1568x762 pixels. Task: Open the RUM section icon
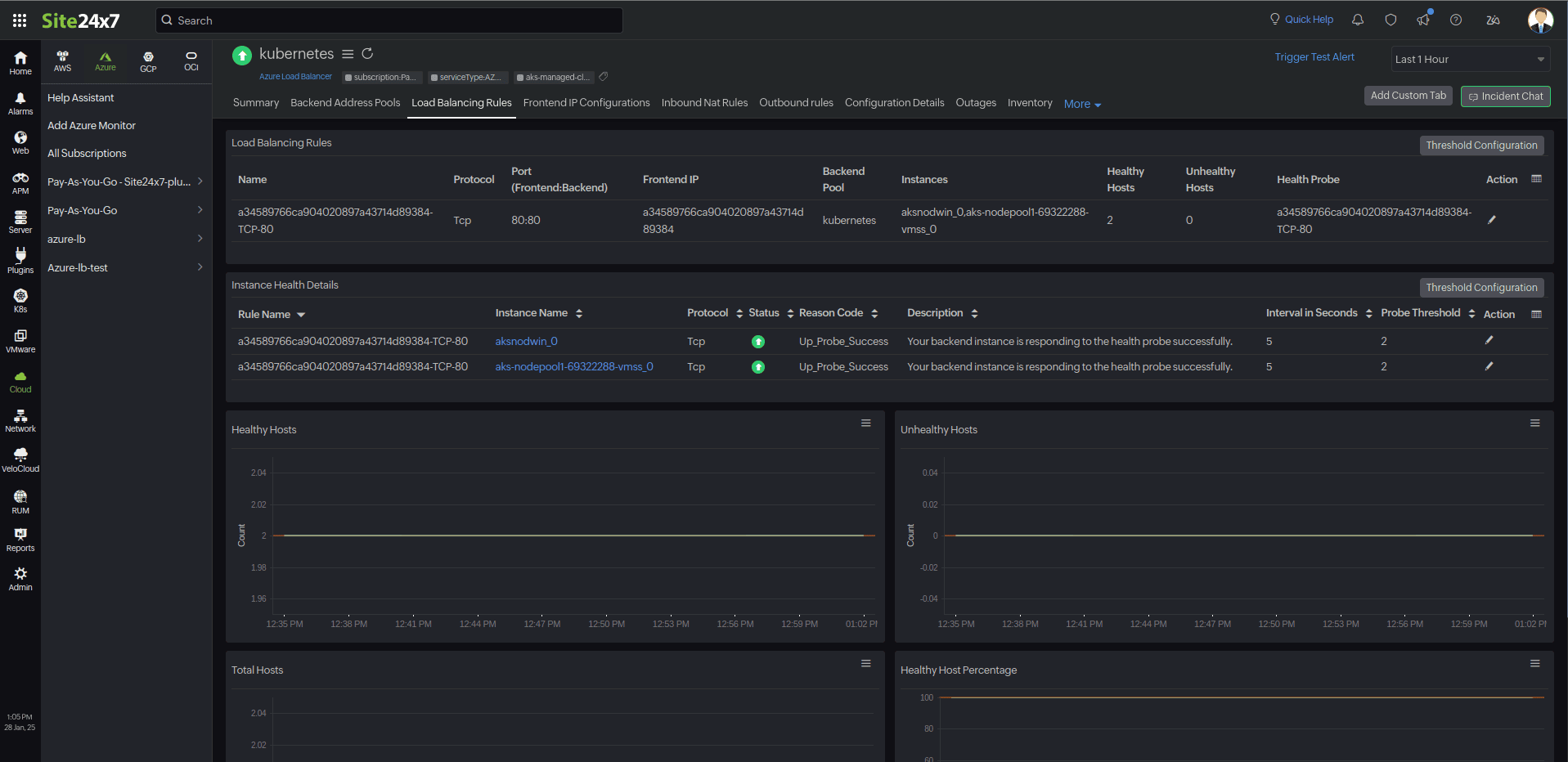coord(20,495)
